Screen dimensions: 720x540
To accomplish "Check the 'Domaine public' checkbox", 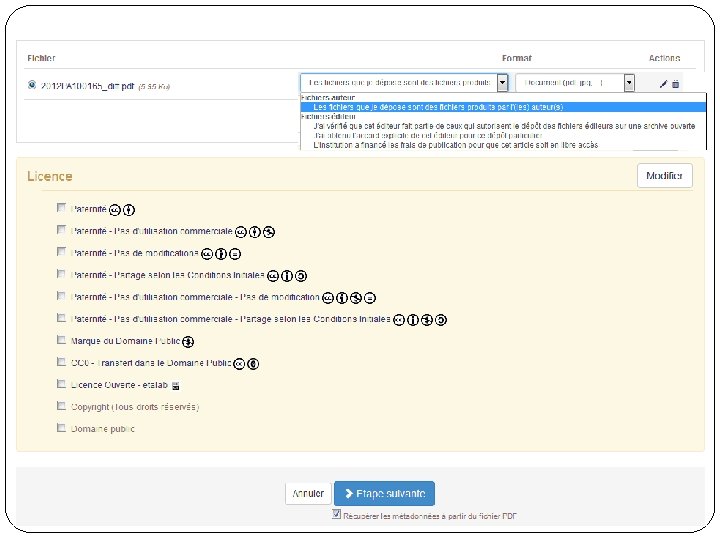I will pyautogui.click(x=61, y=428).
